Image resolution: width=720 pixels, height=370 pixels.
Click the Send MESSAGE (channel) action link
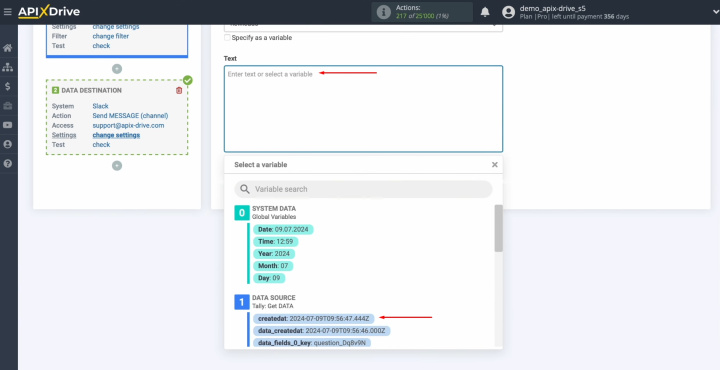130,116
